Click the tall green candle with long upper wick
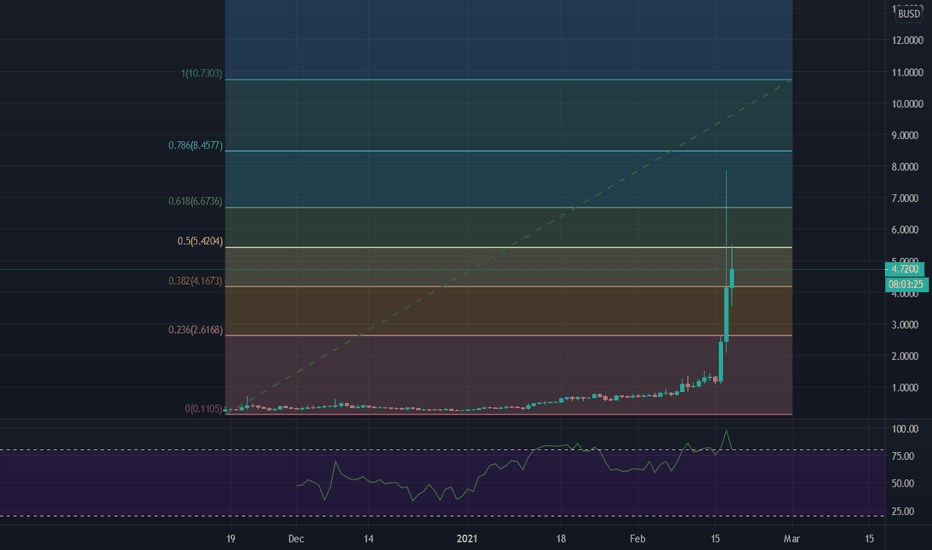 click(726, 314)
